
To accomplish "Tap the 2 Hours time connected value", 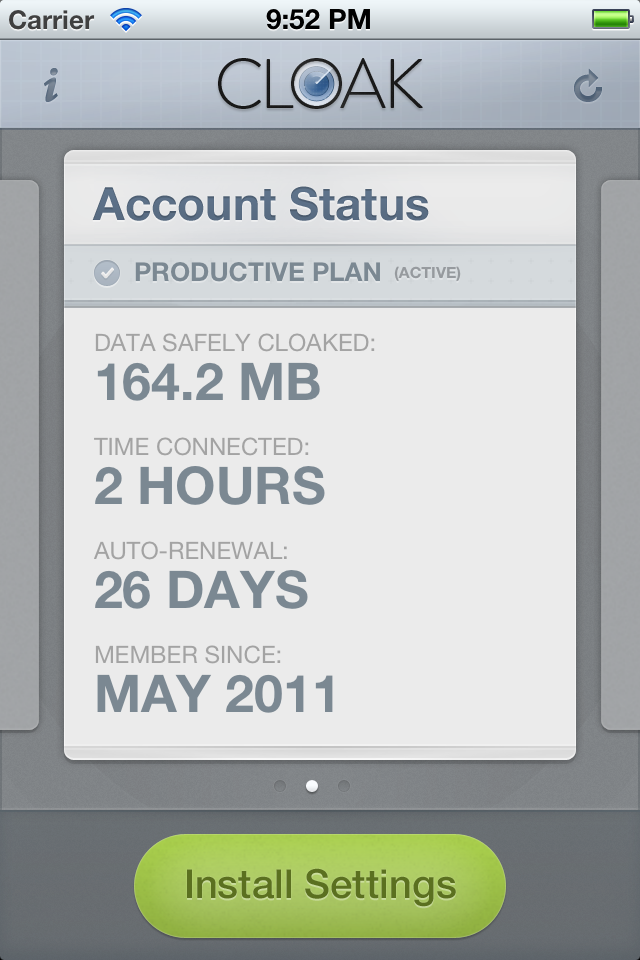I will coord(210,486).
